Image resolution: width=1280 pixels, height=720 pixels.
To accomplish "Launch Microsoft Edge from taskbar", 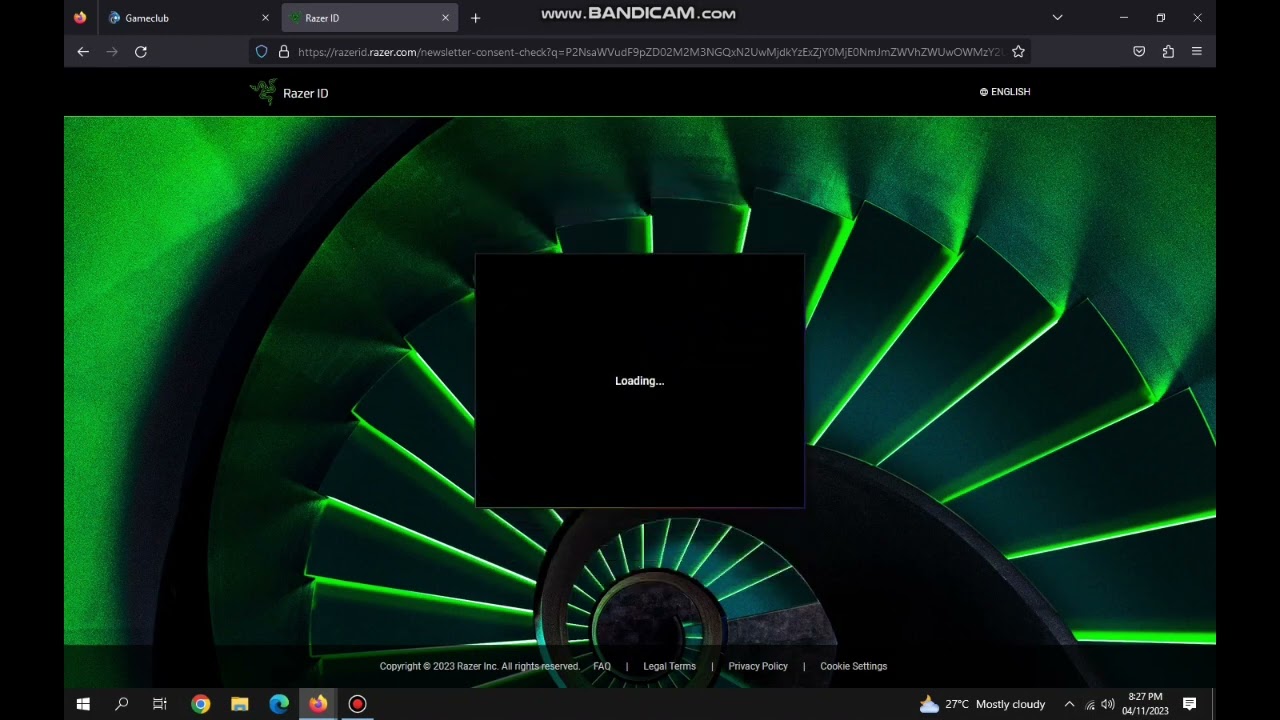I will 279,704.
